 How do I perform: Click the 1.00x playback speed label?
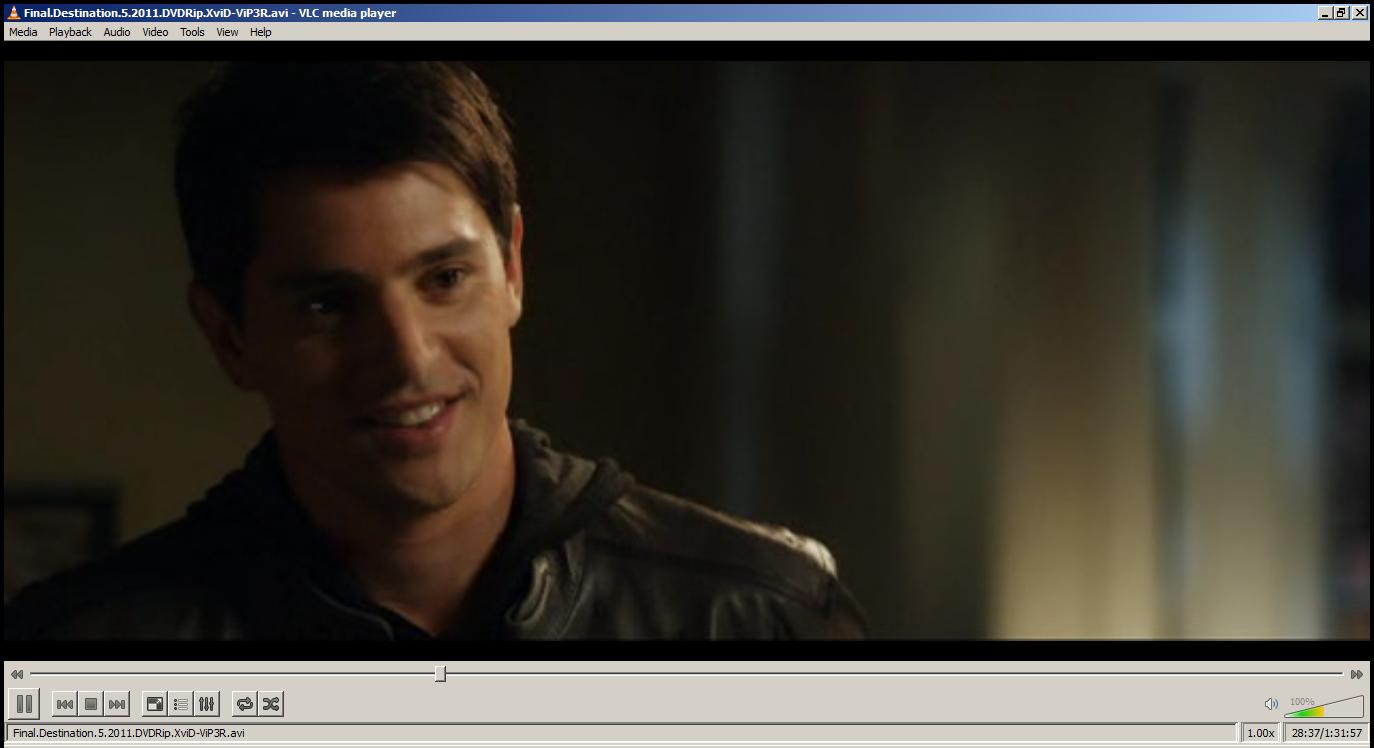(1260, 733)
